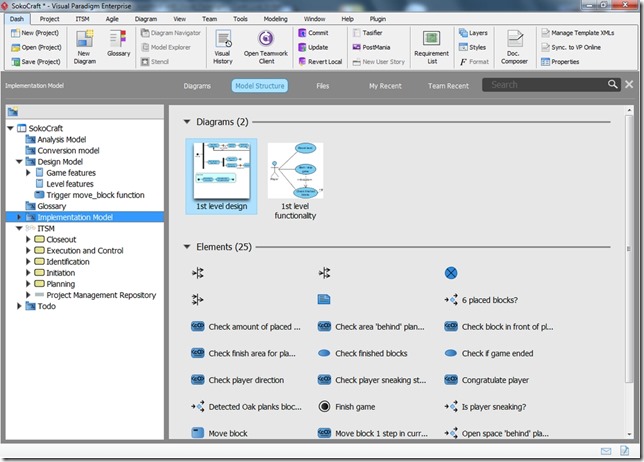This screenshot has width=644, height=462.
Task: Click New User Story
Action: 379,62
